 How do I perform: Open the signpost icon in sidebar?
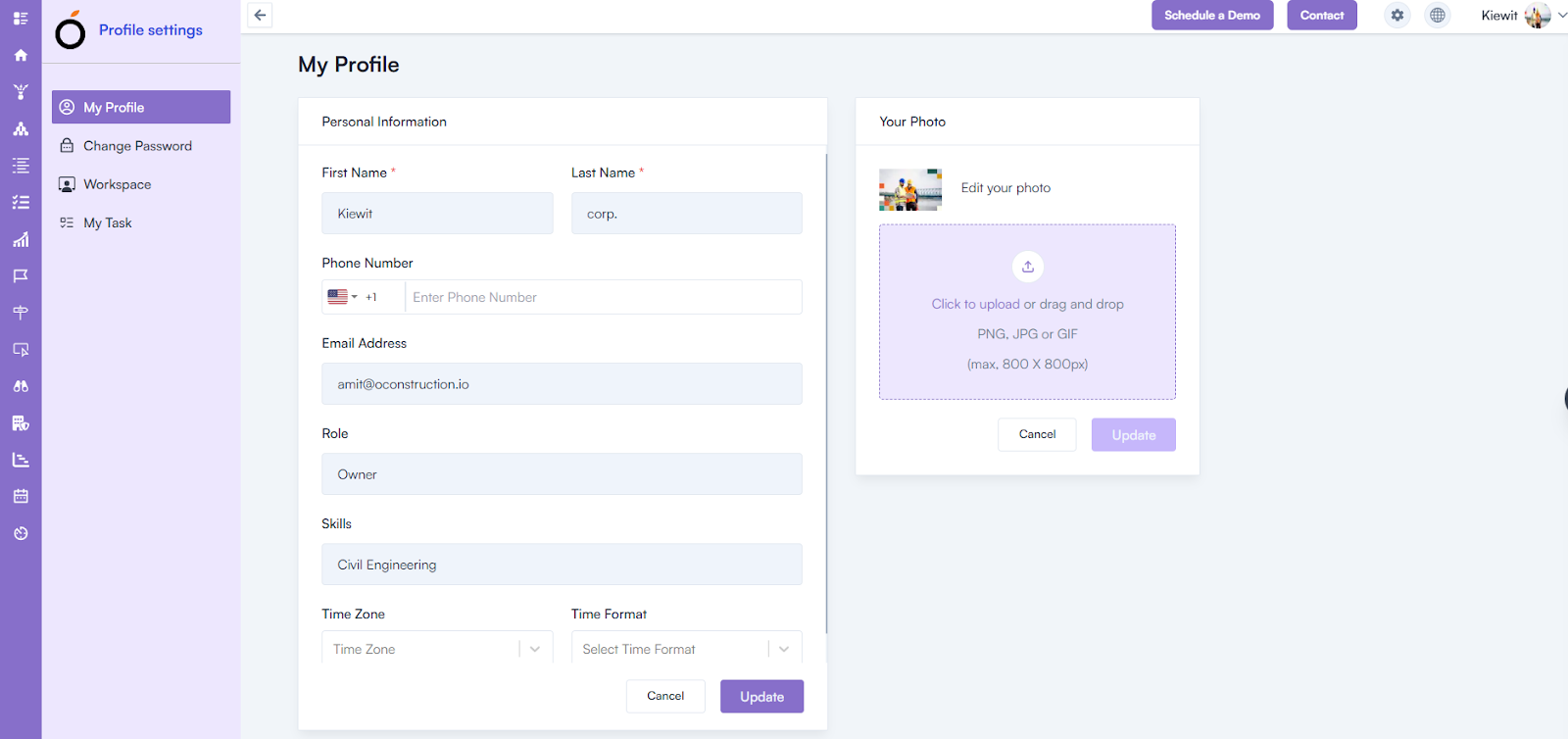click(21, 313)
